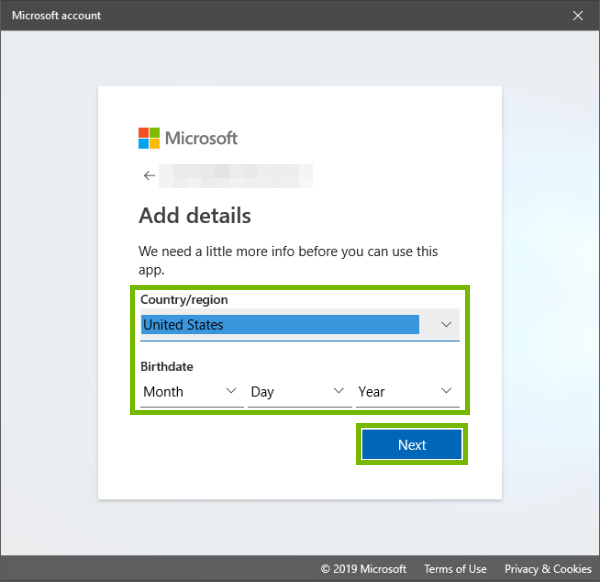Click the Microsoft account title text
The width and height of the screenshot is (600, 582).
click(56, 15)
